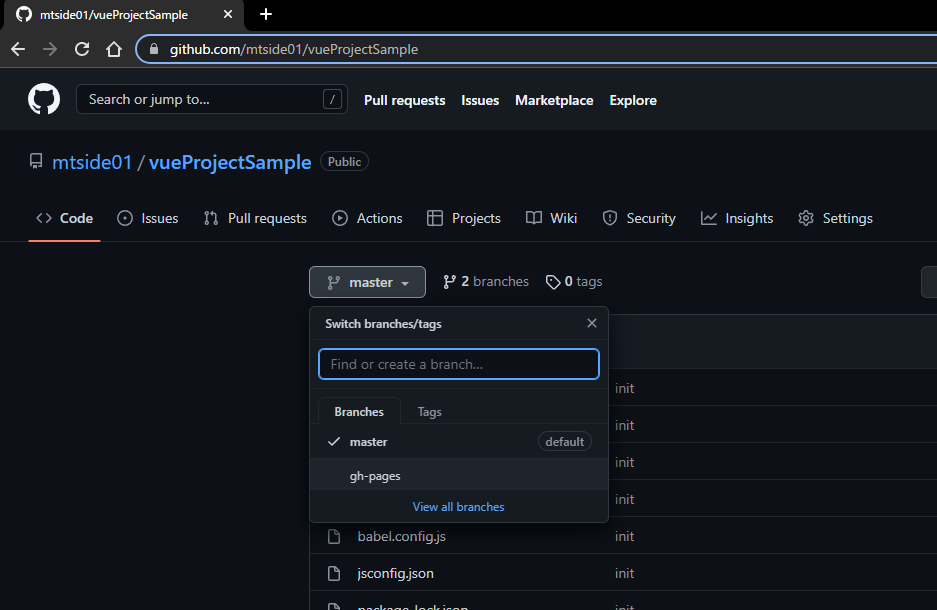Screen dimensions: 937x610
Task: Open Pull requests in the top navigation
Action: tap(405, 100)
